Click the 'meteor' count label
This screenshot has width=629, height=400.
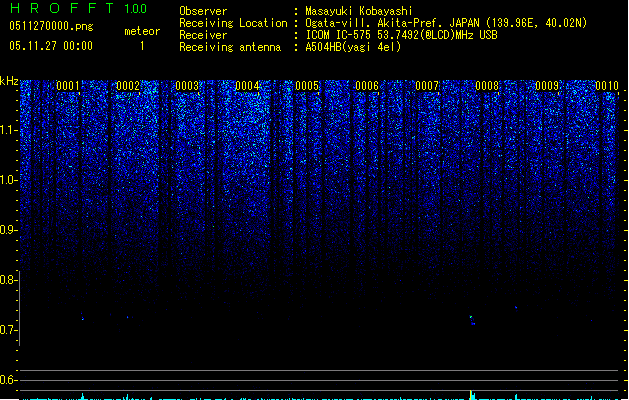click(142, 31)
